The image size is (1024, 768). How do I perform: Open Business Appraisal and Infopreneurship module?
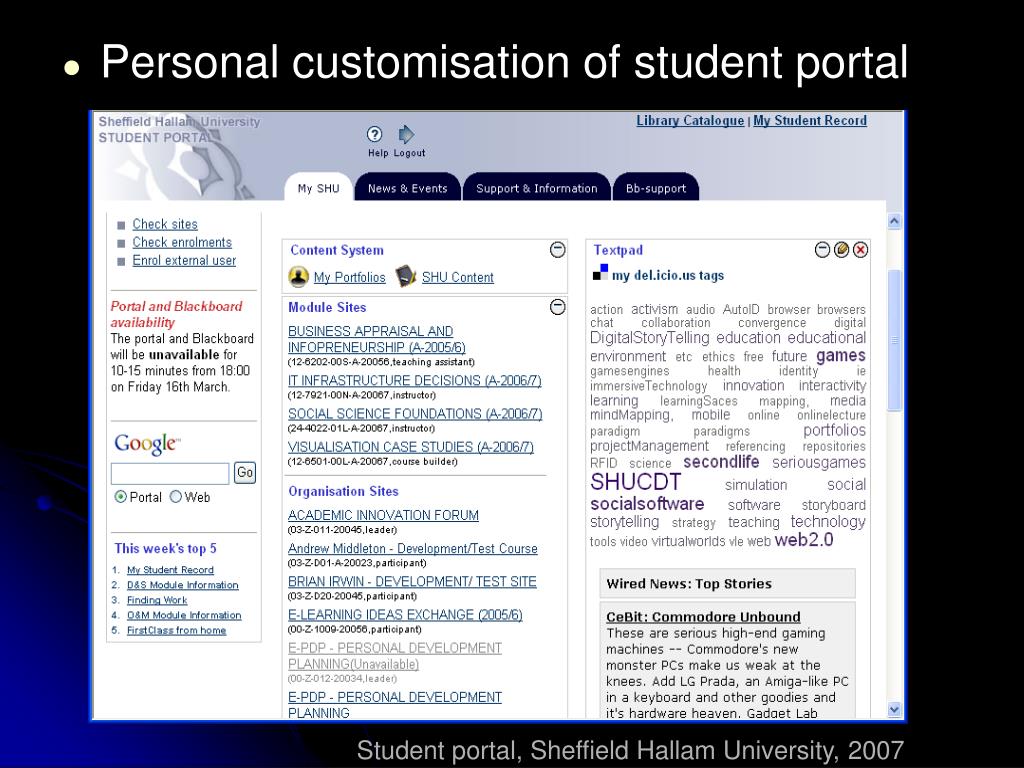[x=377, y=340]
